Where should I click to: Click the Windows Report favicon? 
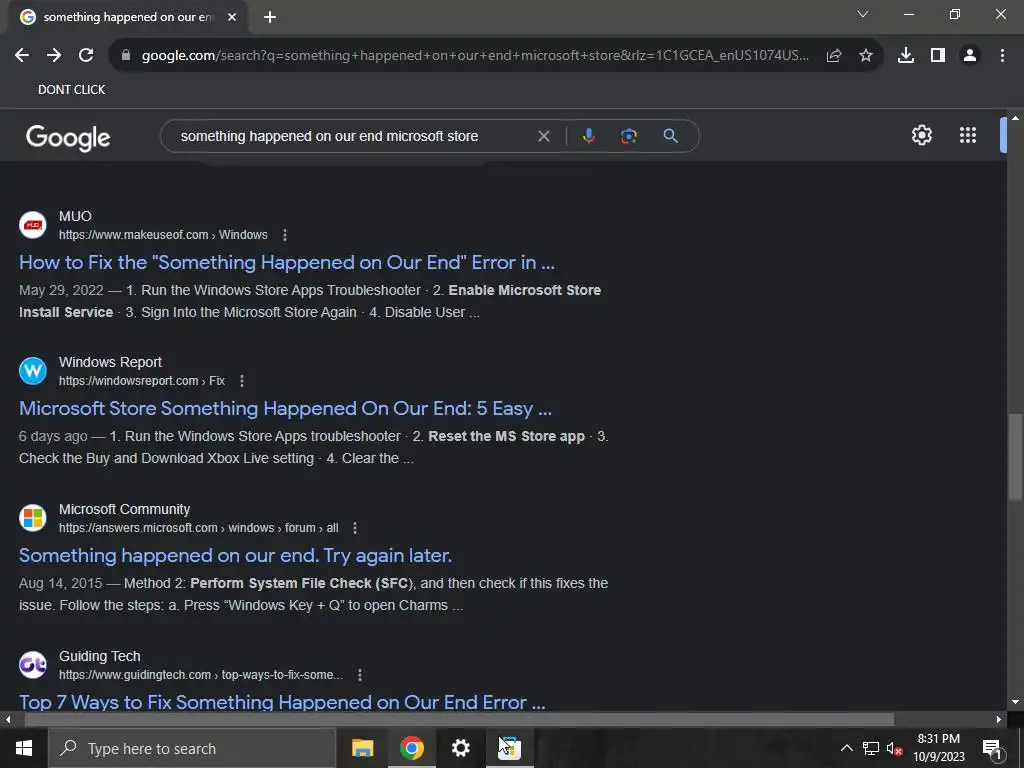[x=33, y=371]
